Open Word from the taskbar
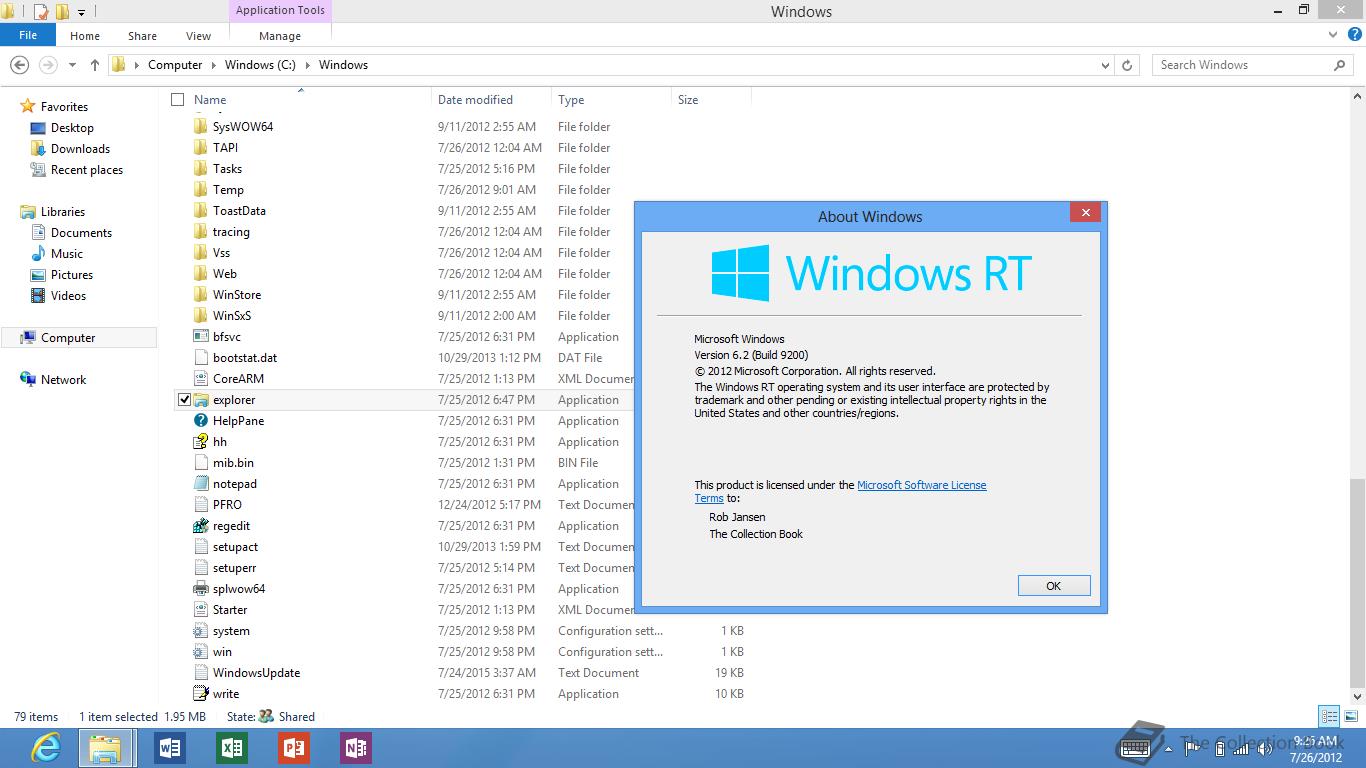Image resolution: width=1366 pixels, height=768 pixels. pos(170,748)
